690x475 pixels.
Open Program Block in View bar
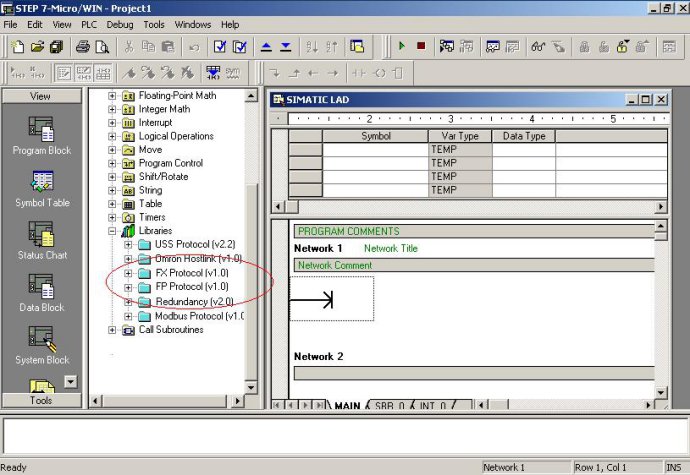tap(41, 136)
